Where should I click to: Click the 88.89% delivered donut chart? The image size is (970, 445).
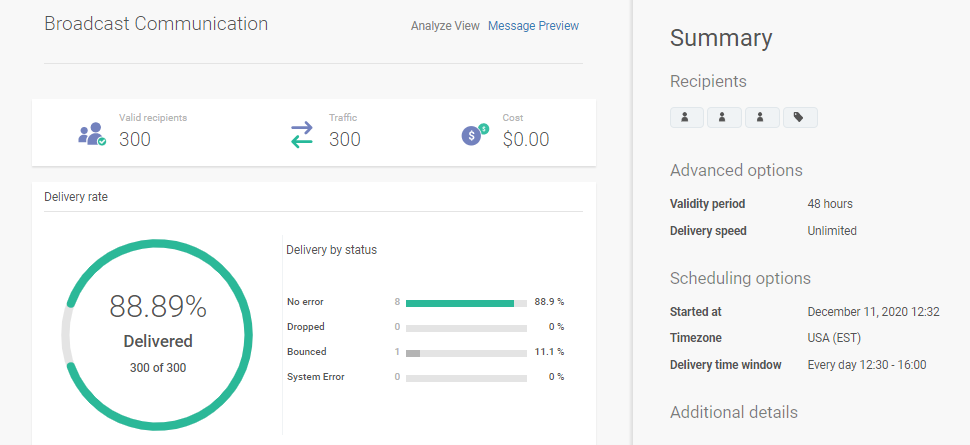click(157, 337)
